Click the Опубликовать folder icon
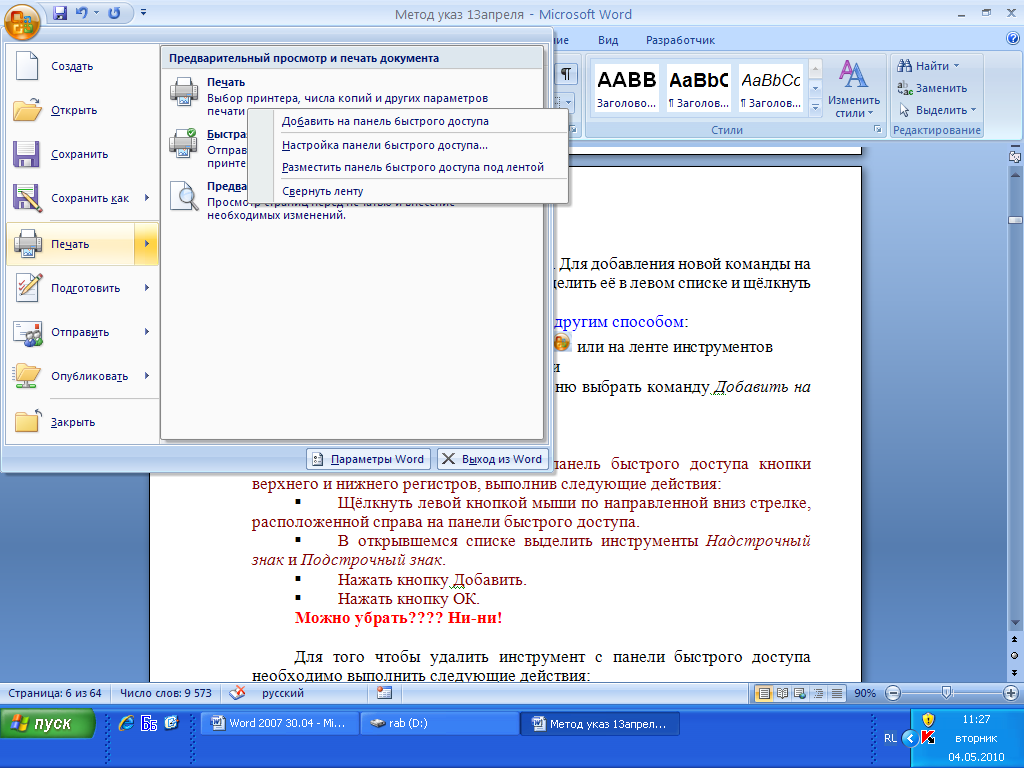The width and height of the screenshot is (1024, 768). (27, 376)
